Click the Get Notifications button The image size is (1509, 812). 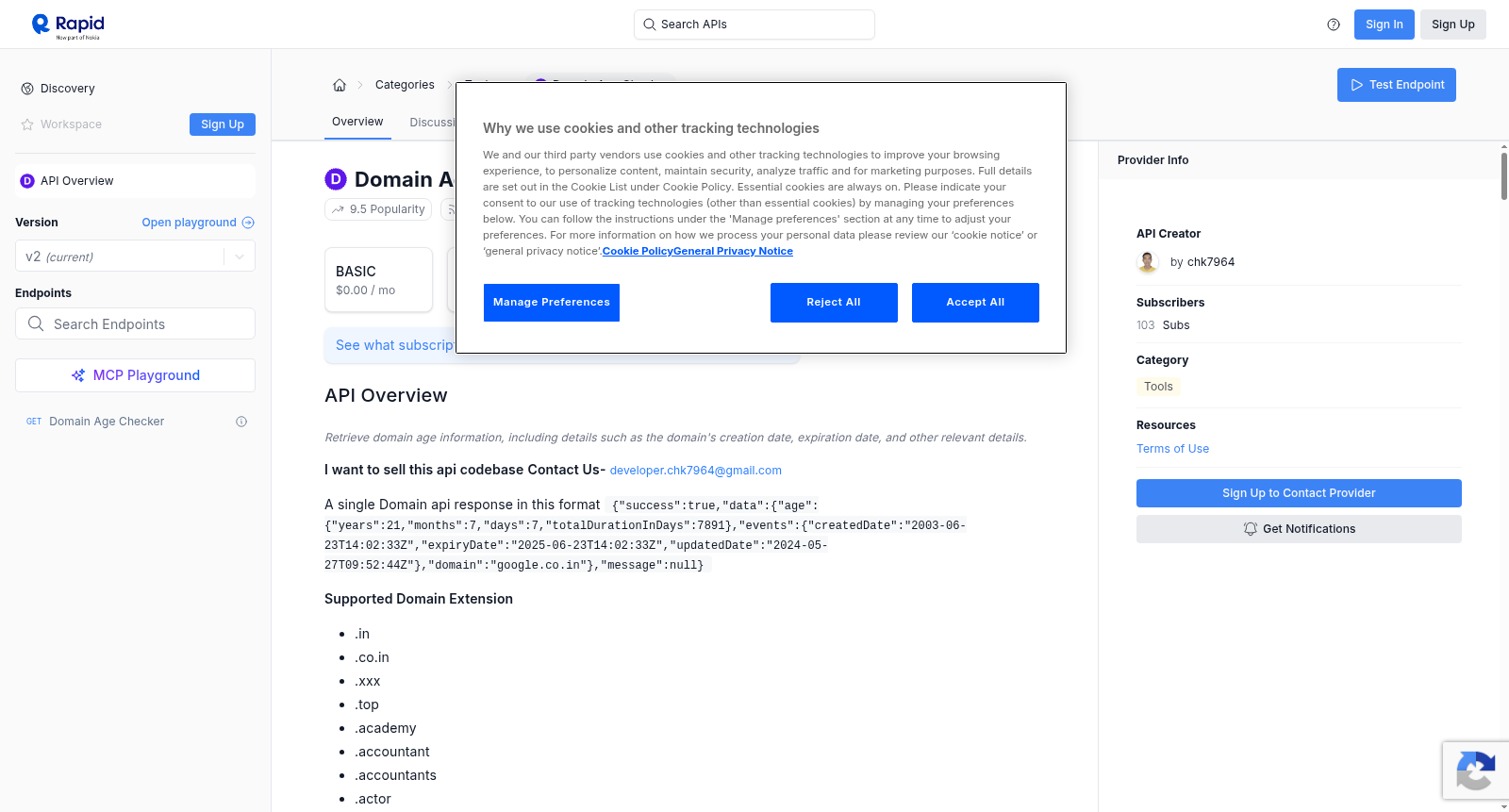[x=1299, y=529]
